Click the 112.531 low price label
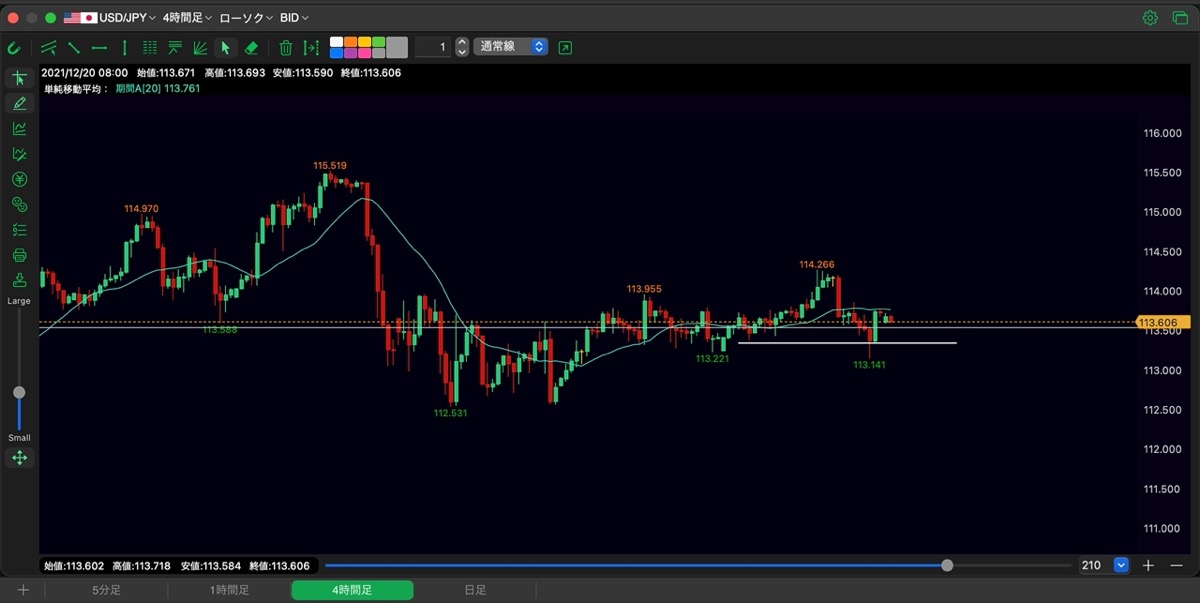The image size is (1200, 603). (450, 413)
